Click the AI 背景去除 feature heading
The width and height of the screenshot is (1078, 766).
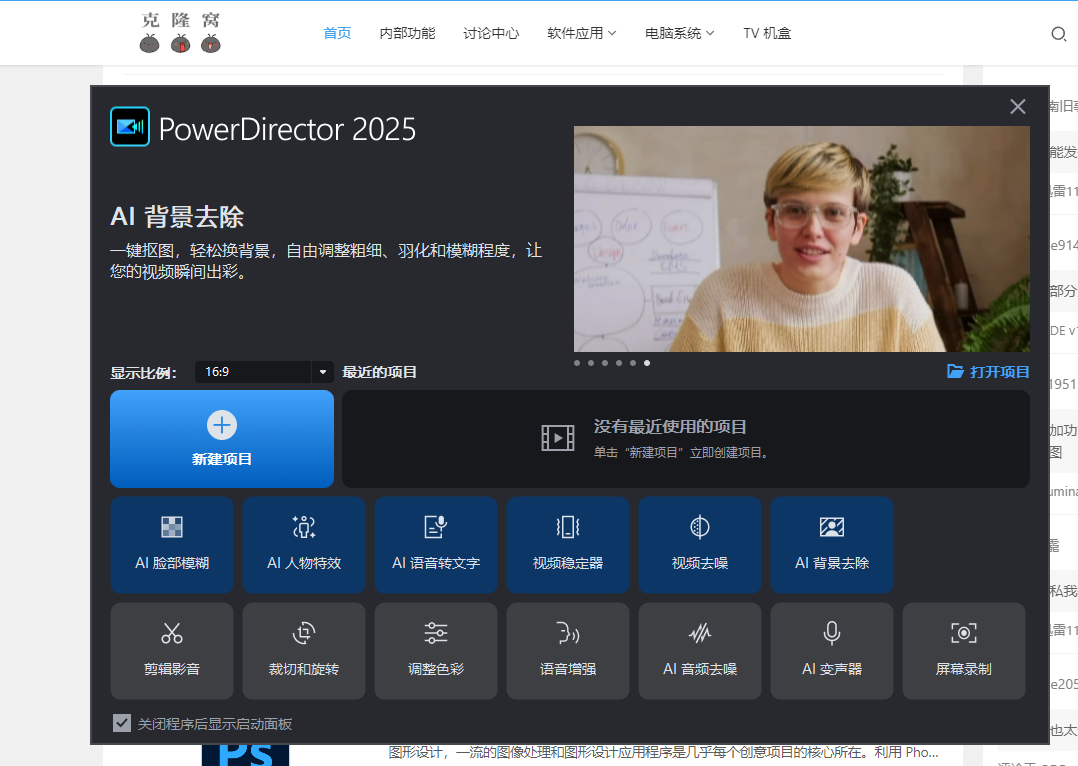pos(177,217)
